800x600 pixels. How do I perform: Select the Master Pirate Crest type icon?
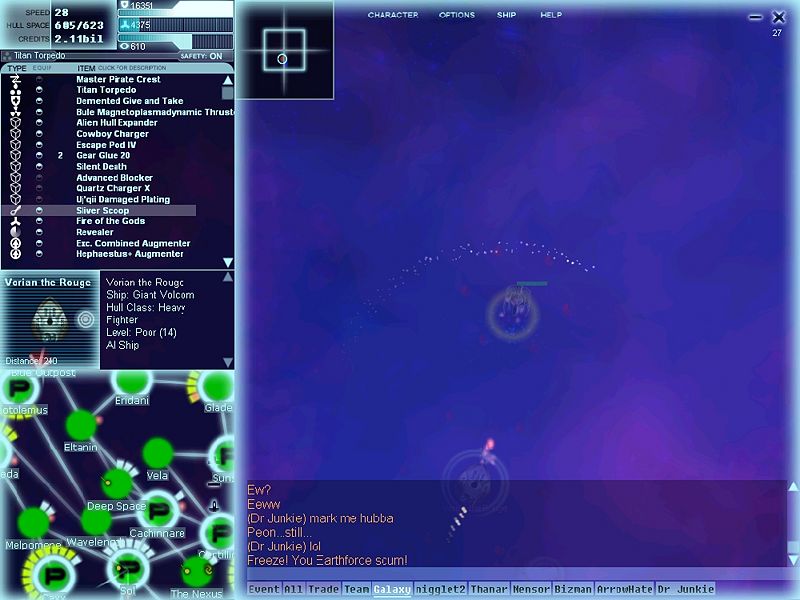click(15, 80)
